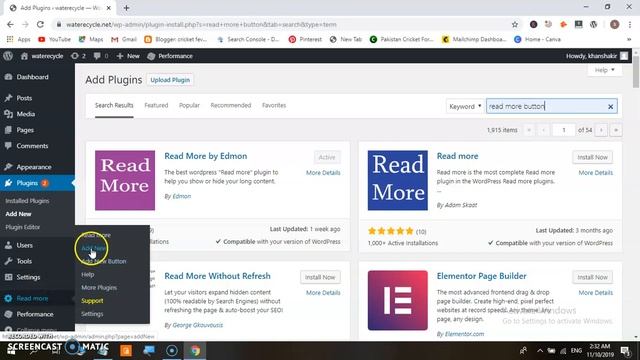Open Read More Without Refresh title
640x360 pixels.
[217, 276]
